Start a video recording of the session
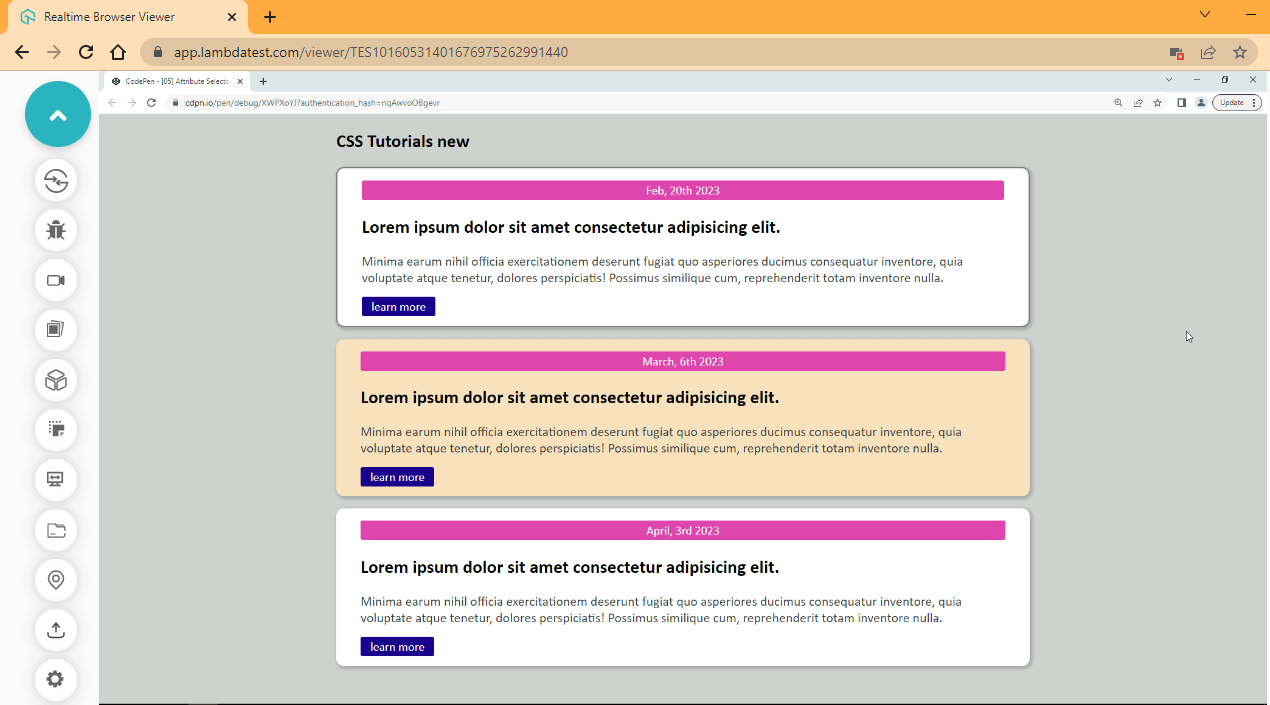1270x705 pixels. coord(56,280)
